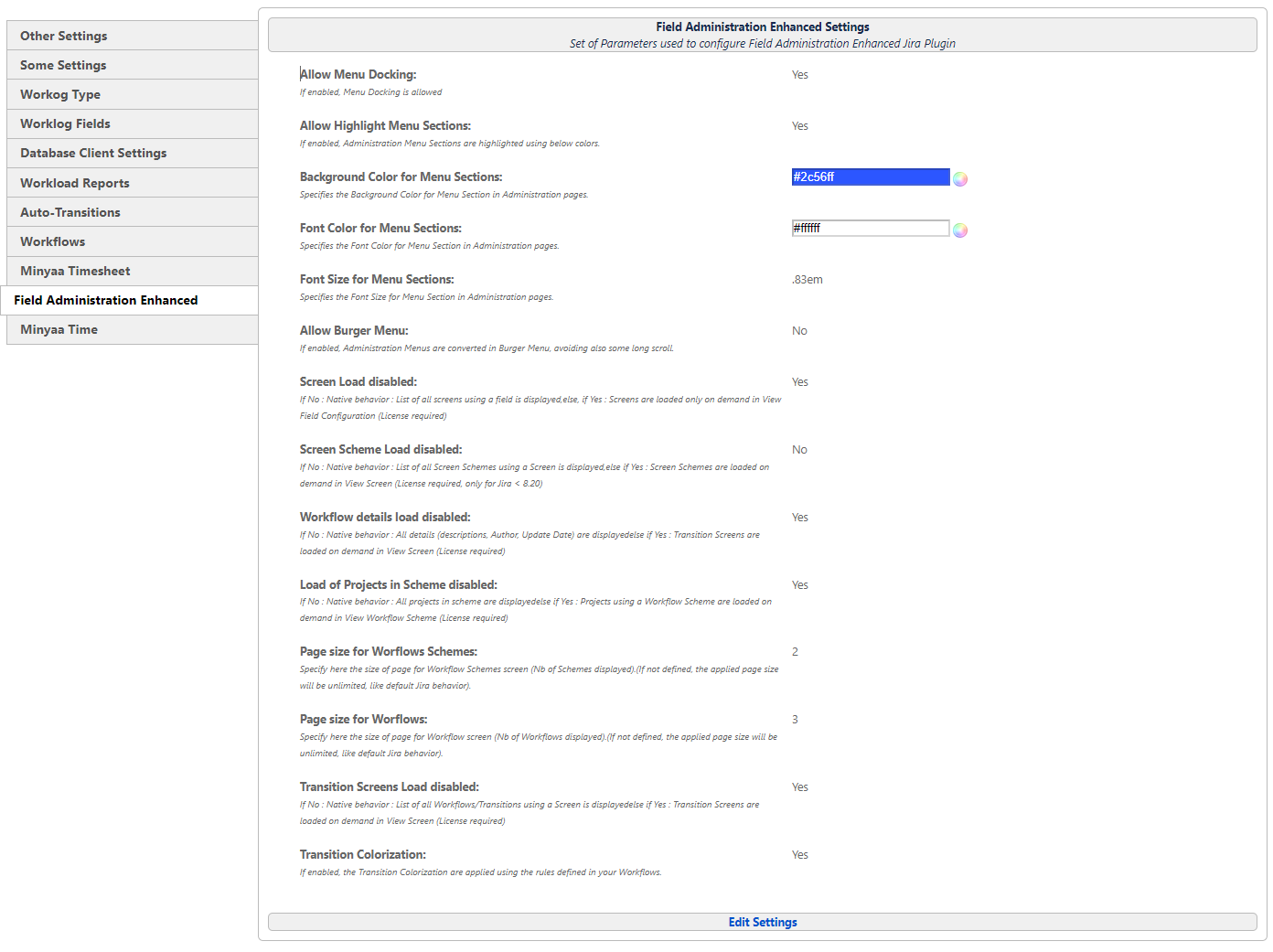Select the Auto-Transitions tab

(x=70, y=212)
